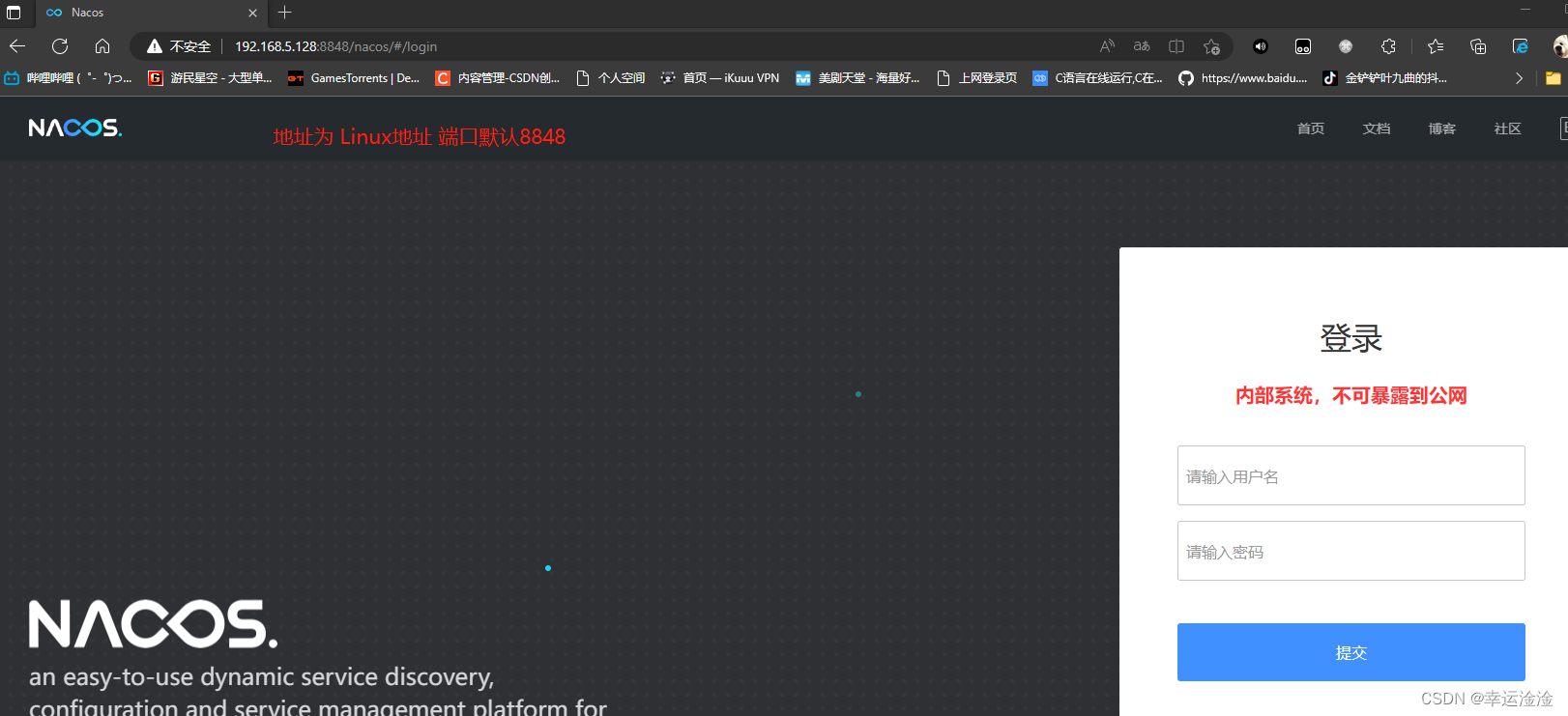Image resolution: width=1568 pixels, height=716 pixels.
Task: Click the Internet Explorer mode icon
Action: point(1521,46)
